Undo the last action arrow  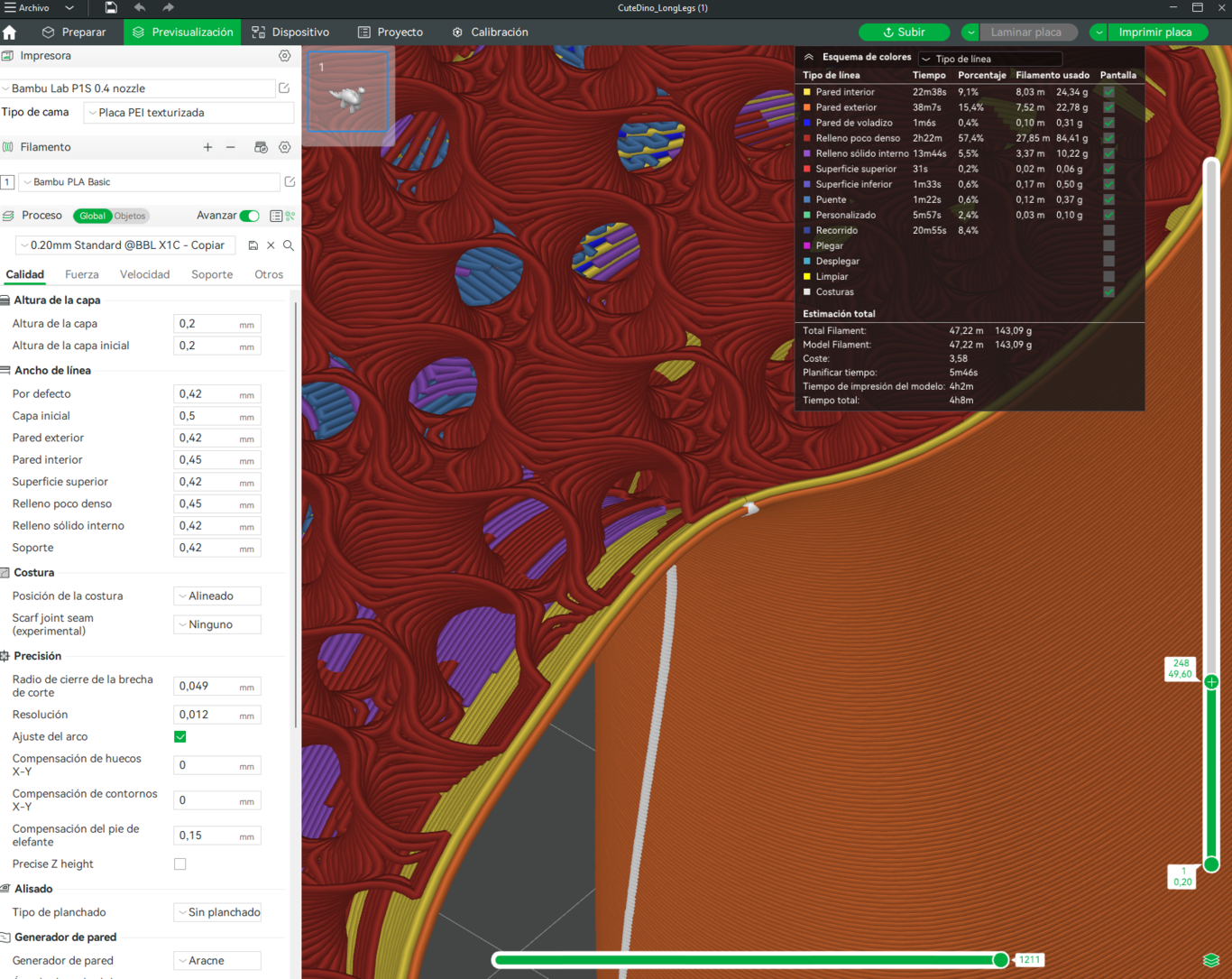coord(140,8)
